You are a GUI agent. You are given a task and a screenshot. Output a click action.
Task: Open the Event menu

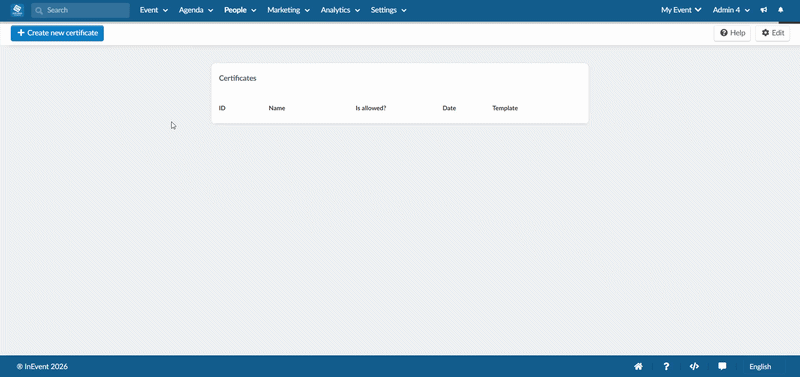154,10
